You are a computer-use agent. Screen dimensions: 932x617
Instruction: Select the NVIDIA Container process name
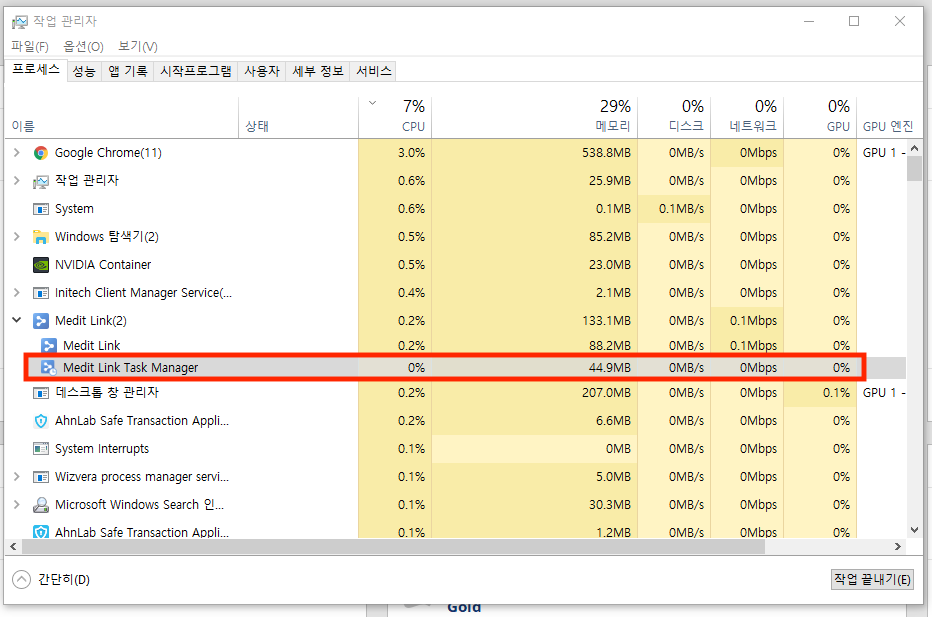click(x=103, y=265)
